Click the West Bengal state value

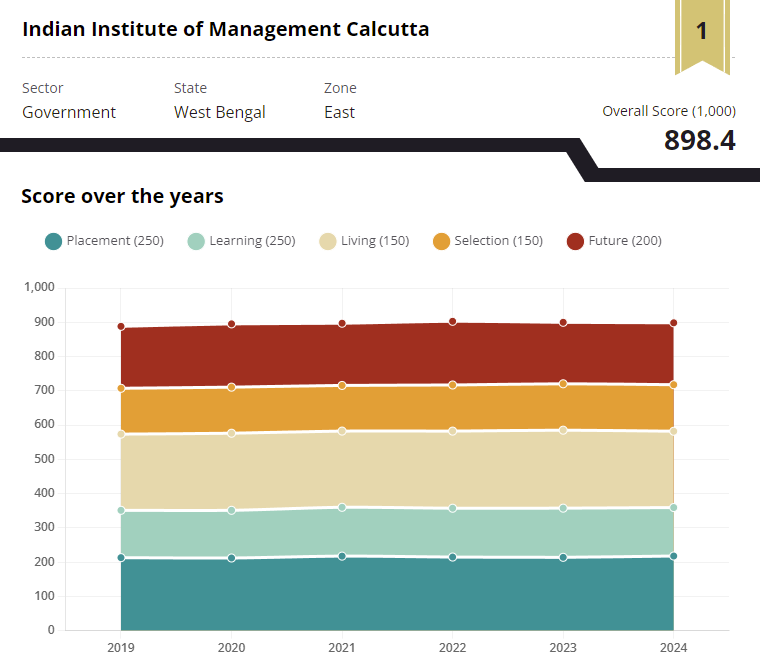pos(220,112)
